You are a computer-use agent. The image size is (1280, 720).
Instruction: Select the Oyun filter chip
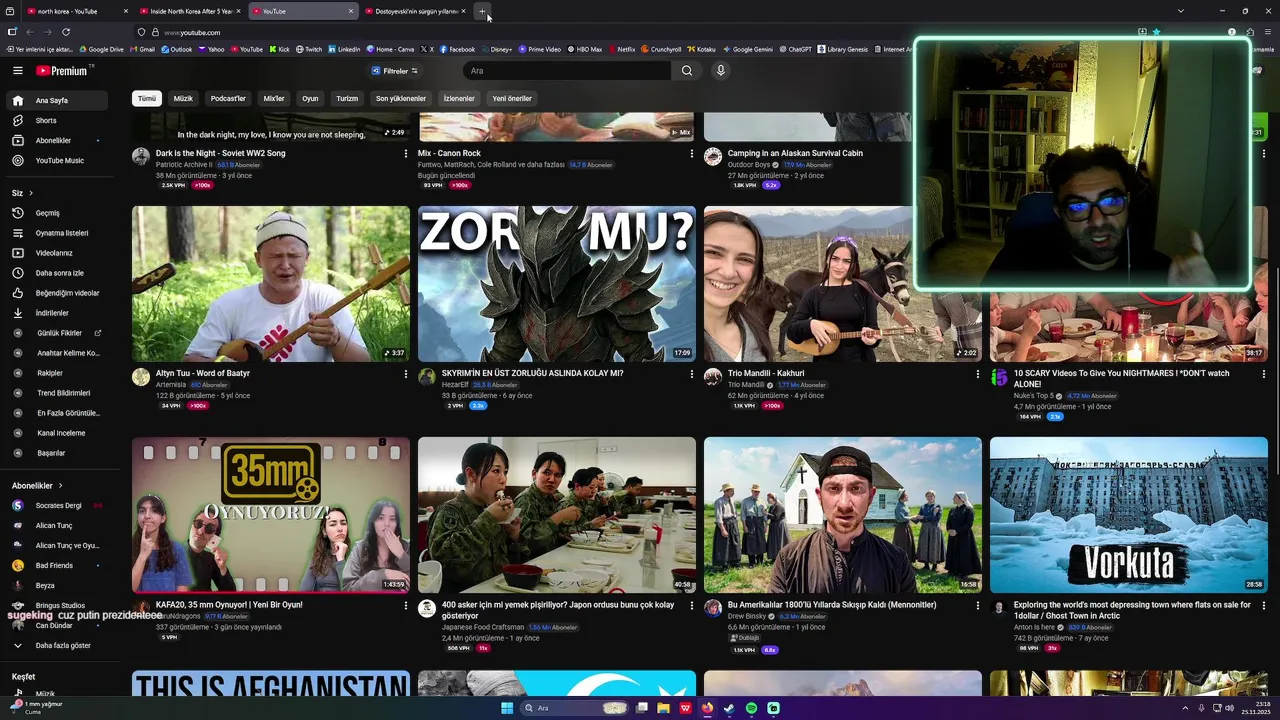pyautogui.click(x=310, y=98)
